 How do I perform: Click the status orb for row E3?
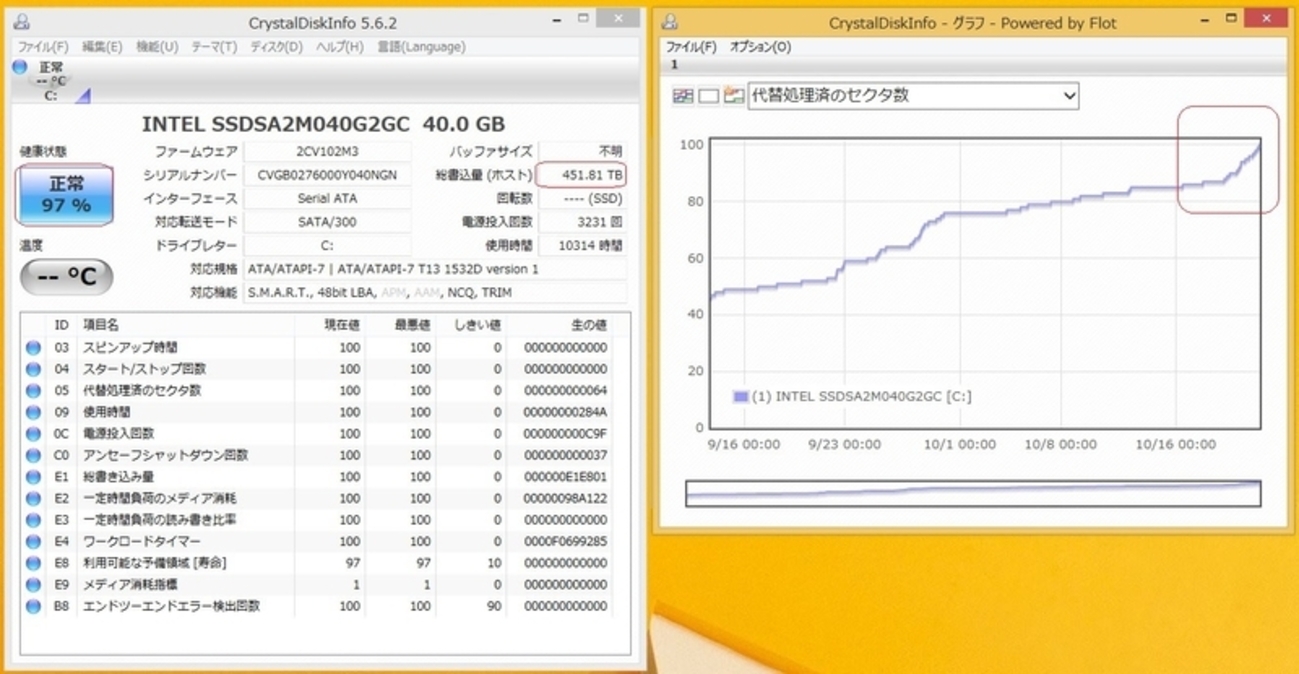tap(33, 520)
